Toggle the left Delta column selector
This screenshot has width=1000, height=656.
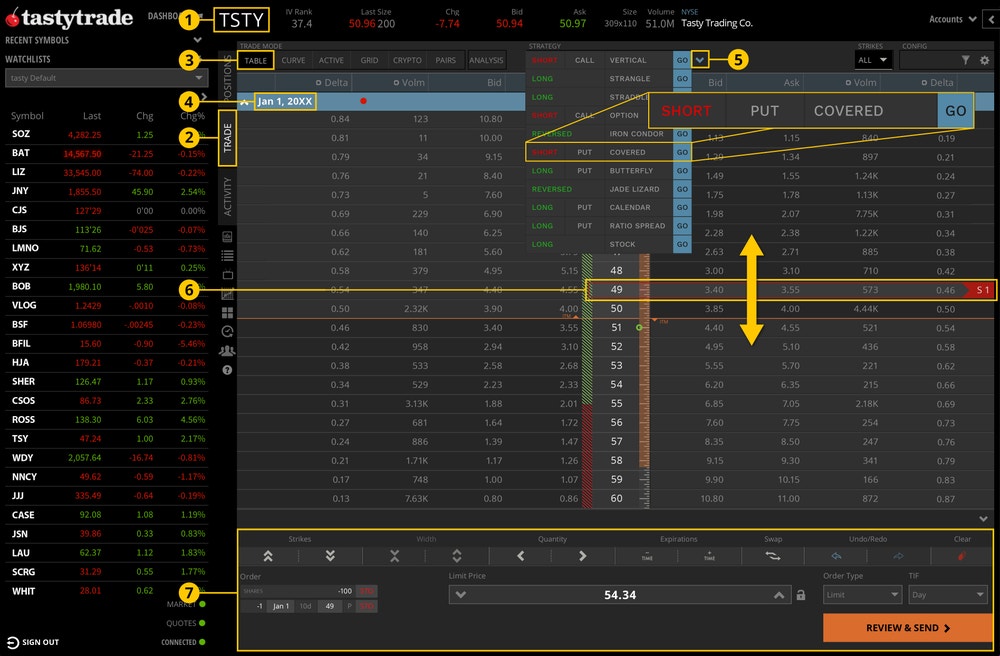(x=318, y=83)
